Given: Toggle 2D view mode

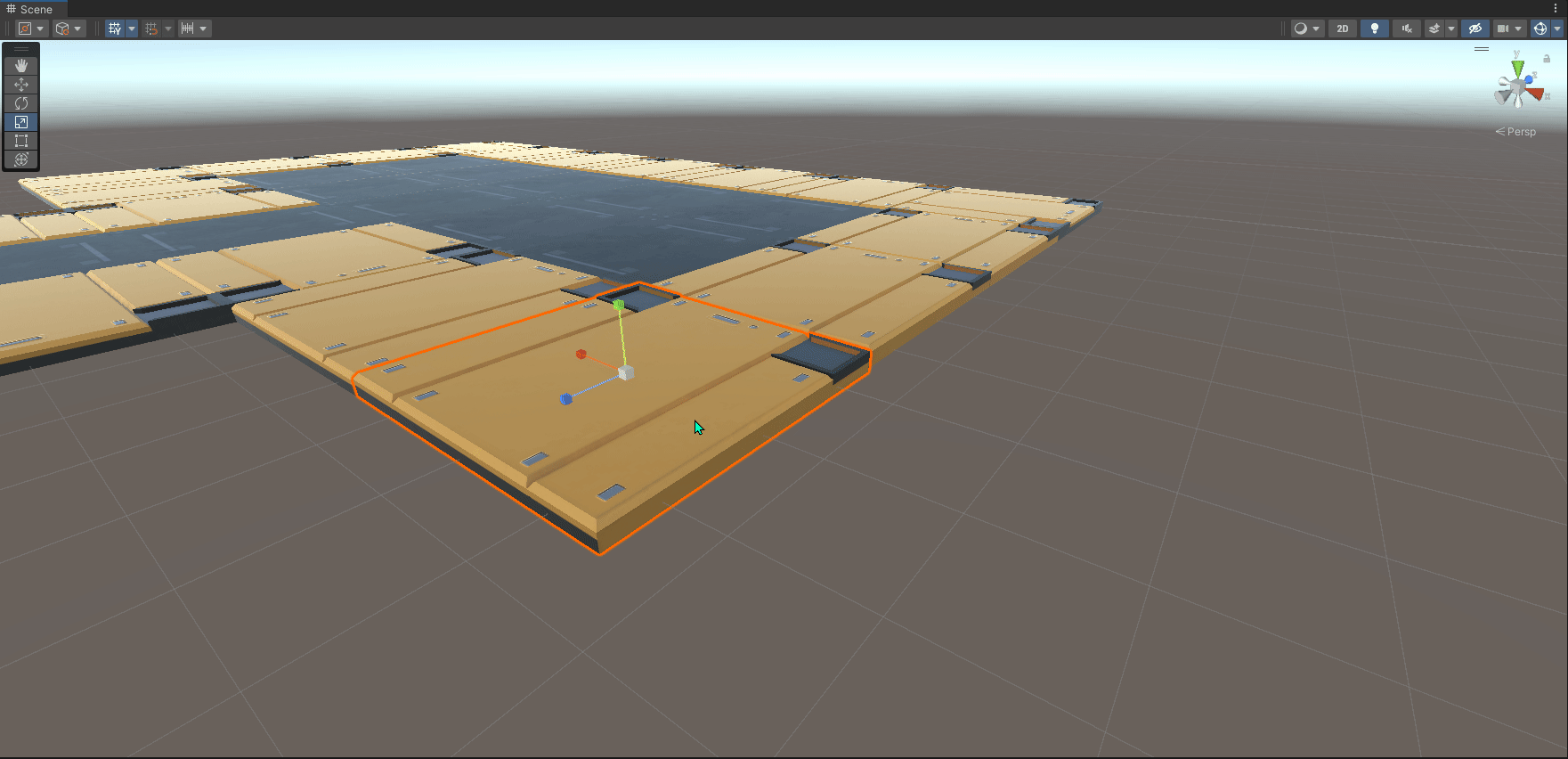Looking at the screenshot, I should point(1343,29).
